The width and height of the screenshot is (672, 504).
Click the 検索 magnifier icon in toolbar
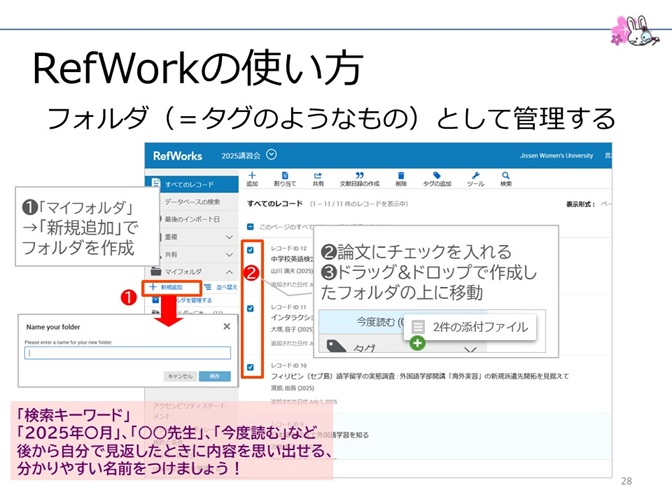tap(506, 175)
